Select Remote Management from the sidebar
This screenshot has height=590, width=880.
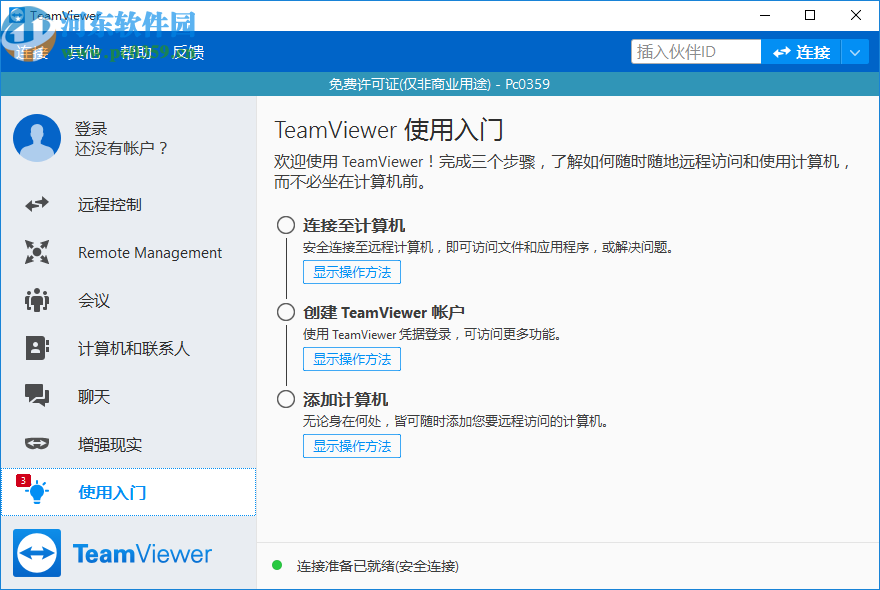[149, 252]
